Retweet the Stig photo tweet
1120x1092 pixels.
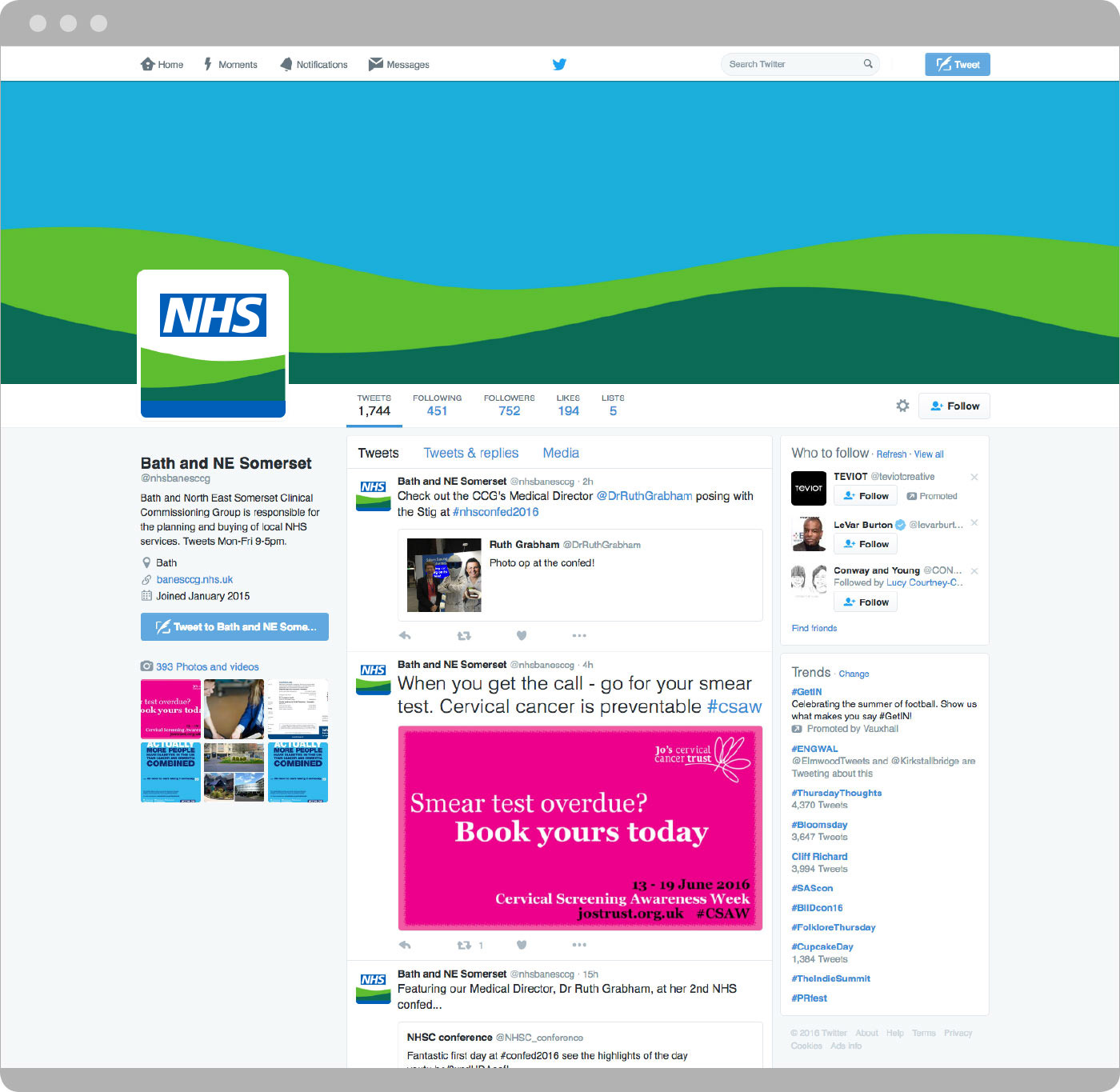click(x=464, y=635)
